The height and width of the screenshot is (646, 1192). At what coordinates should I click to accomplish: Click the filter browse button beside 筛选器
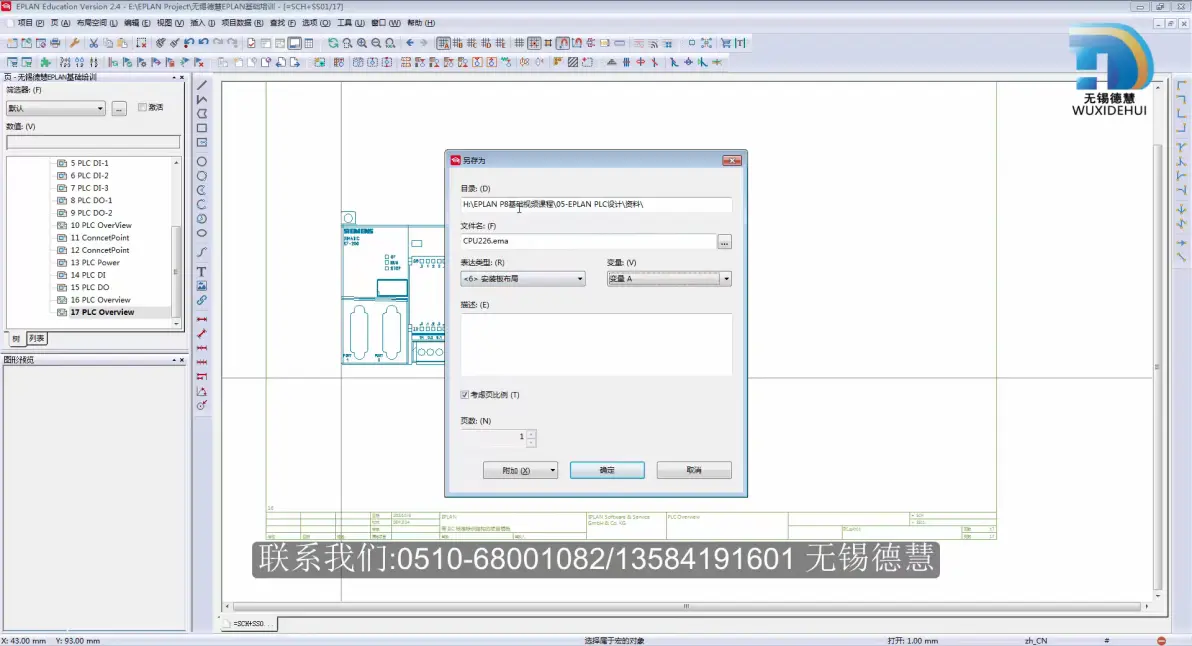119,109
